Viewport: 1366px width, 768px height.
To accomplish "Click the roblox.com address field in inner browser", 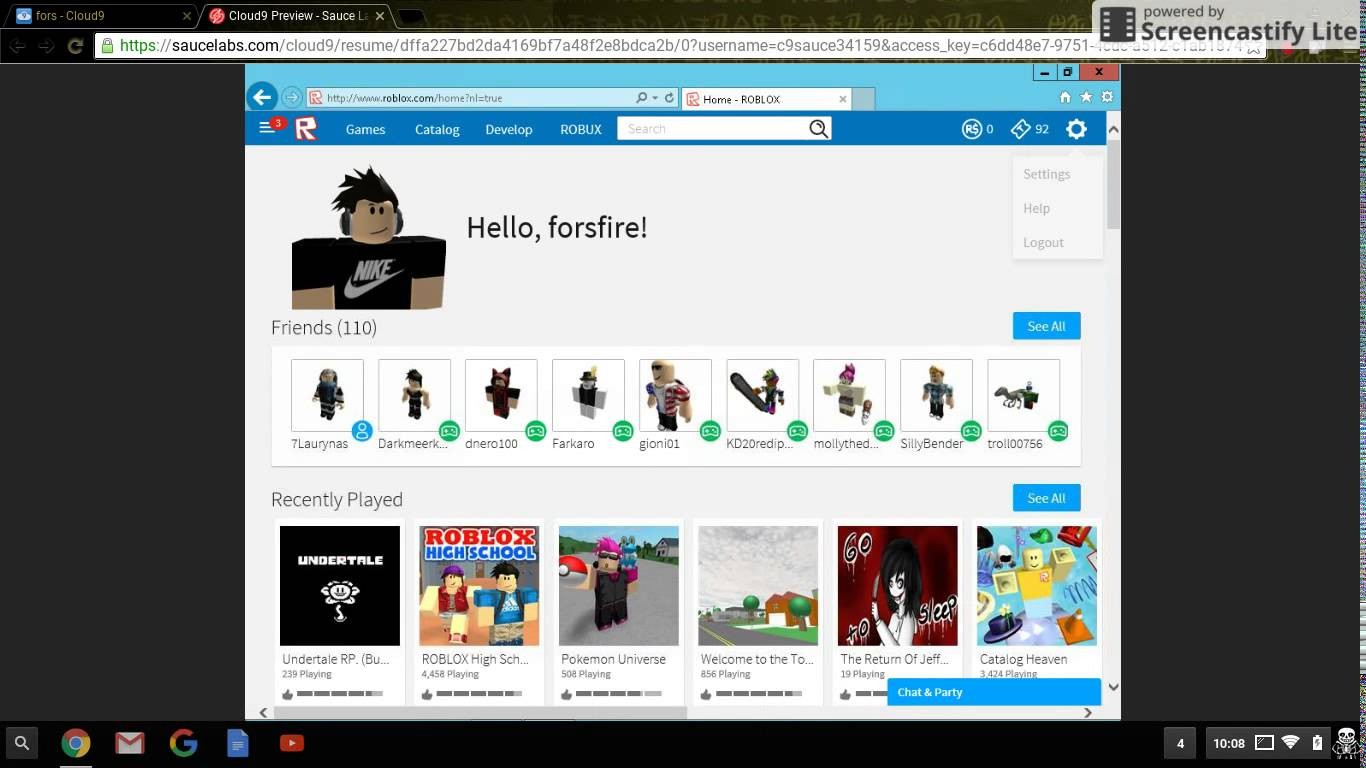I will (469, 98).
